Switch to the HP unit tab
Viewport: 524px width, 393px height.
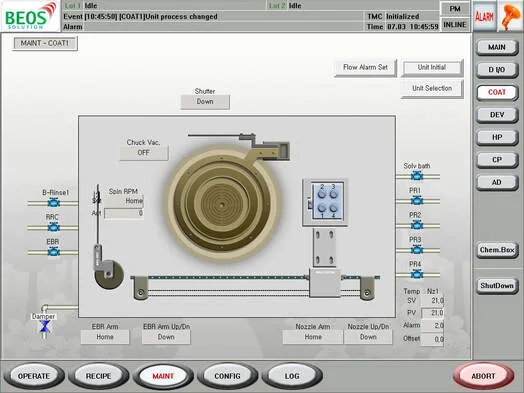tap(497, 137)
